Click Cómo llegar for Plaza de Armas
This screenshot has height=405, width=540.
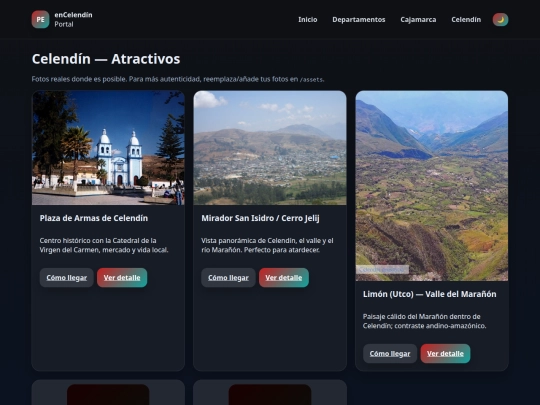[x=66, y=278]
